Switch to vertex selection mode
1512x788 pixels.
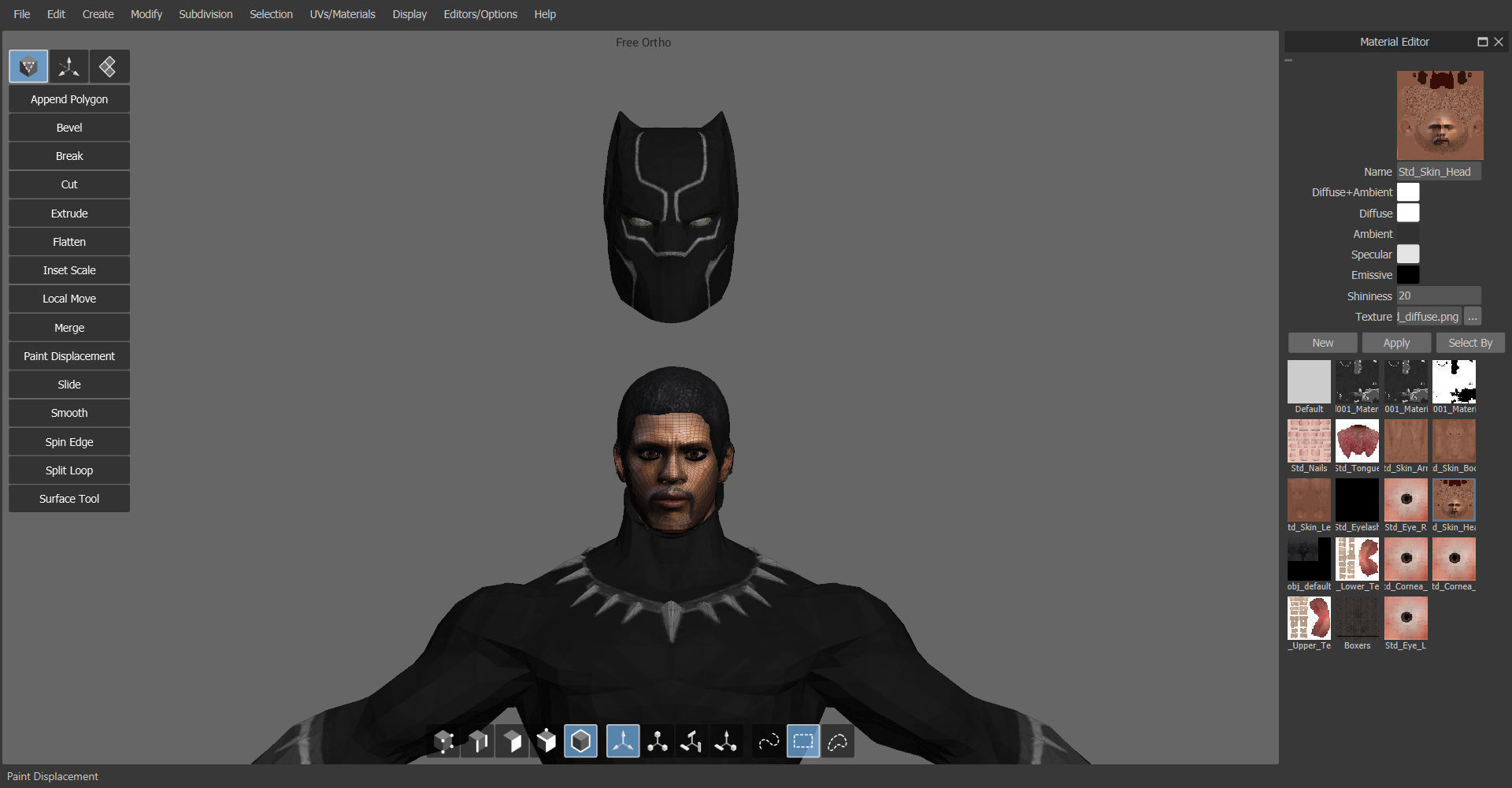[444, 742]
